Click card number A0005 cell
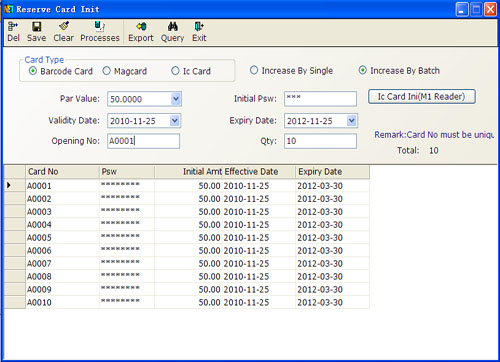 (62, 238)
